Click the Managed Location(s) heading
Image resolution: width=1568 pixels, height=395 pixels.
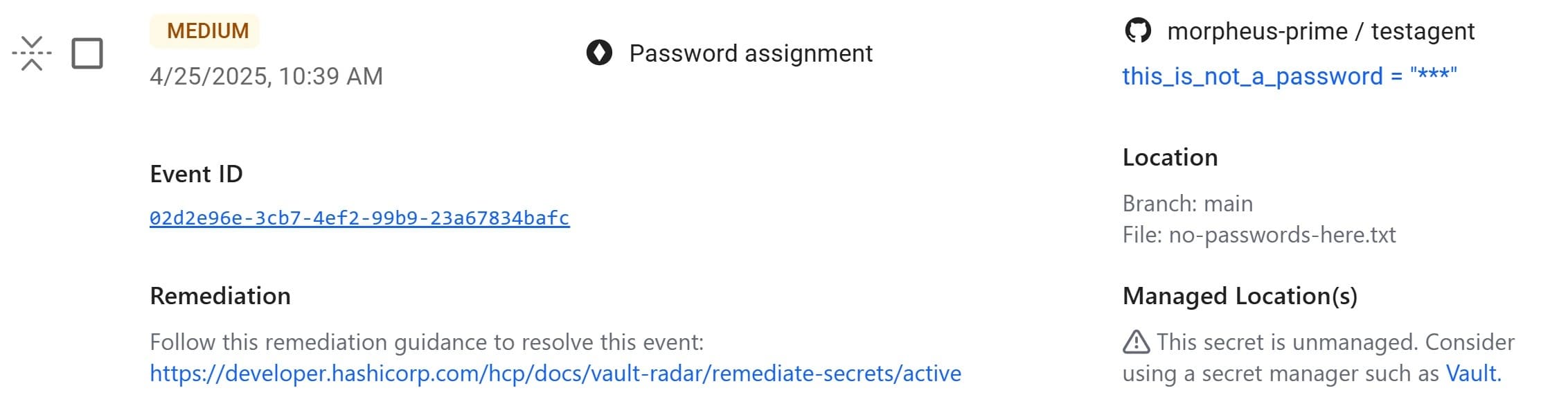(x=1240, y=296)
